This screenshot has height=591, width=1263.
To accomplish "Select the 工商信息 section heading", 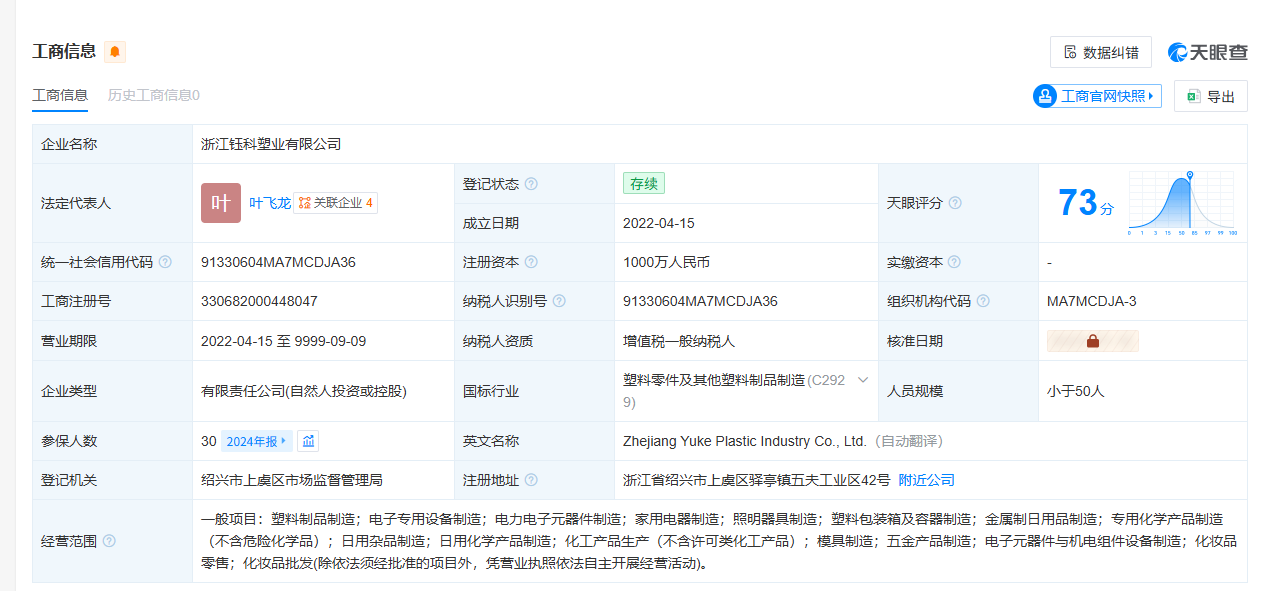I will coord(64,52).
